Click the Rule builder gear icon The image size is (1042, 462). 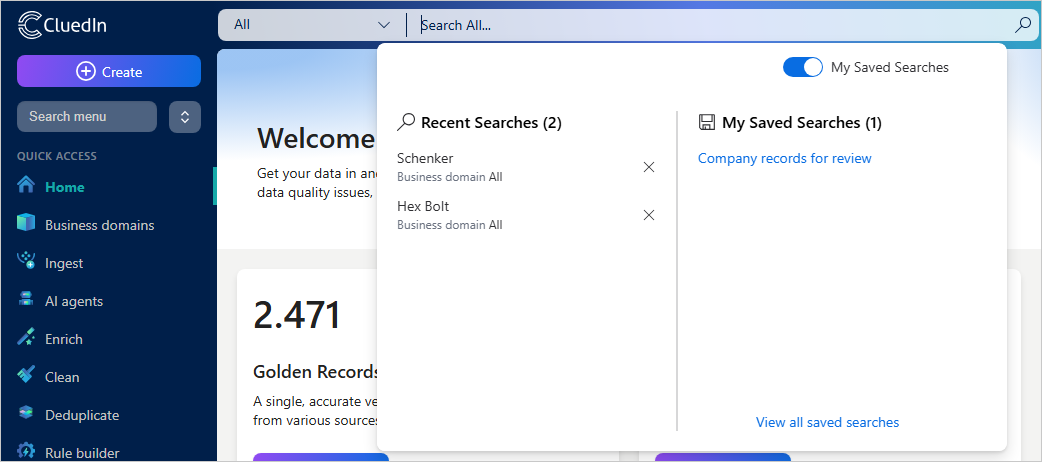[x=26, y=450]
